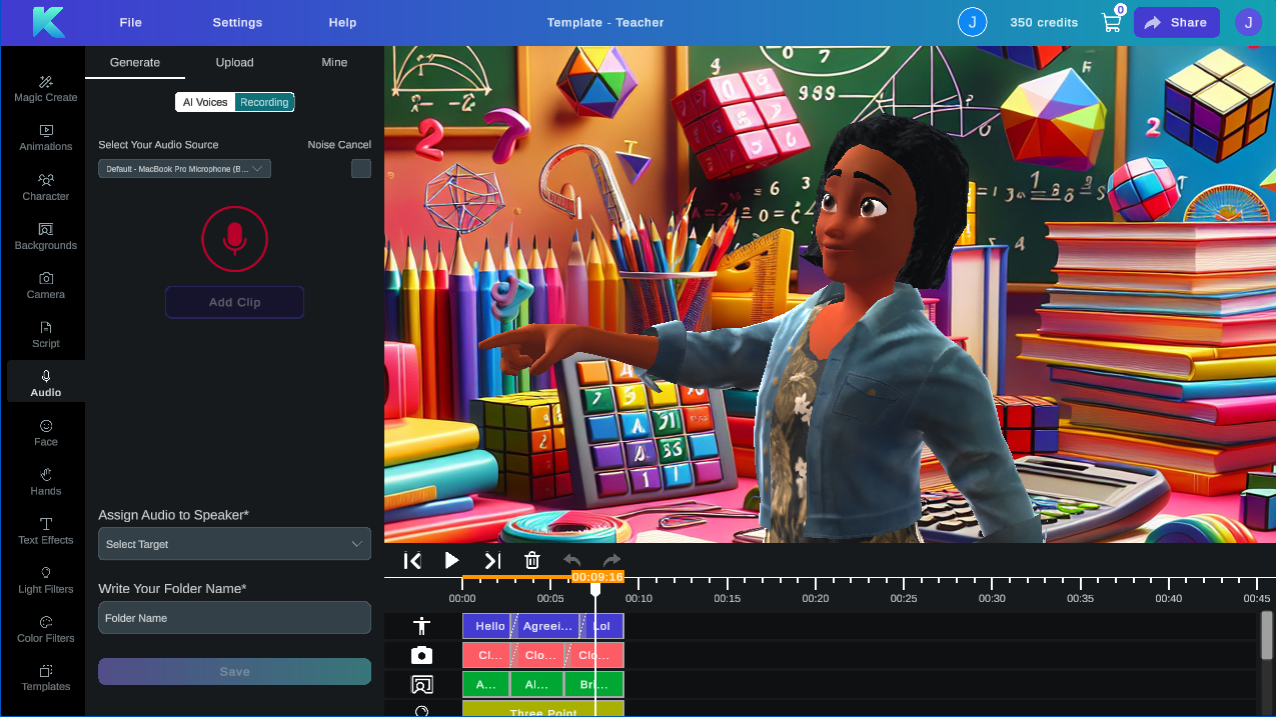Open the Text Effects panel
1276x717 pixels.
pyautogui.click(x=45, y=530)
